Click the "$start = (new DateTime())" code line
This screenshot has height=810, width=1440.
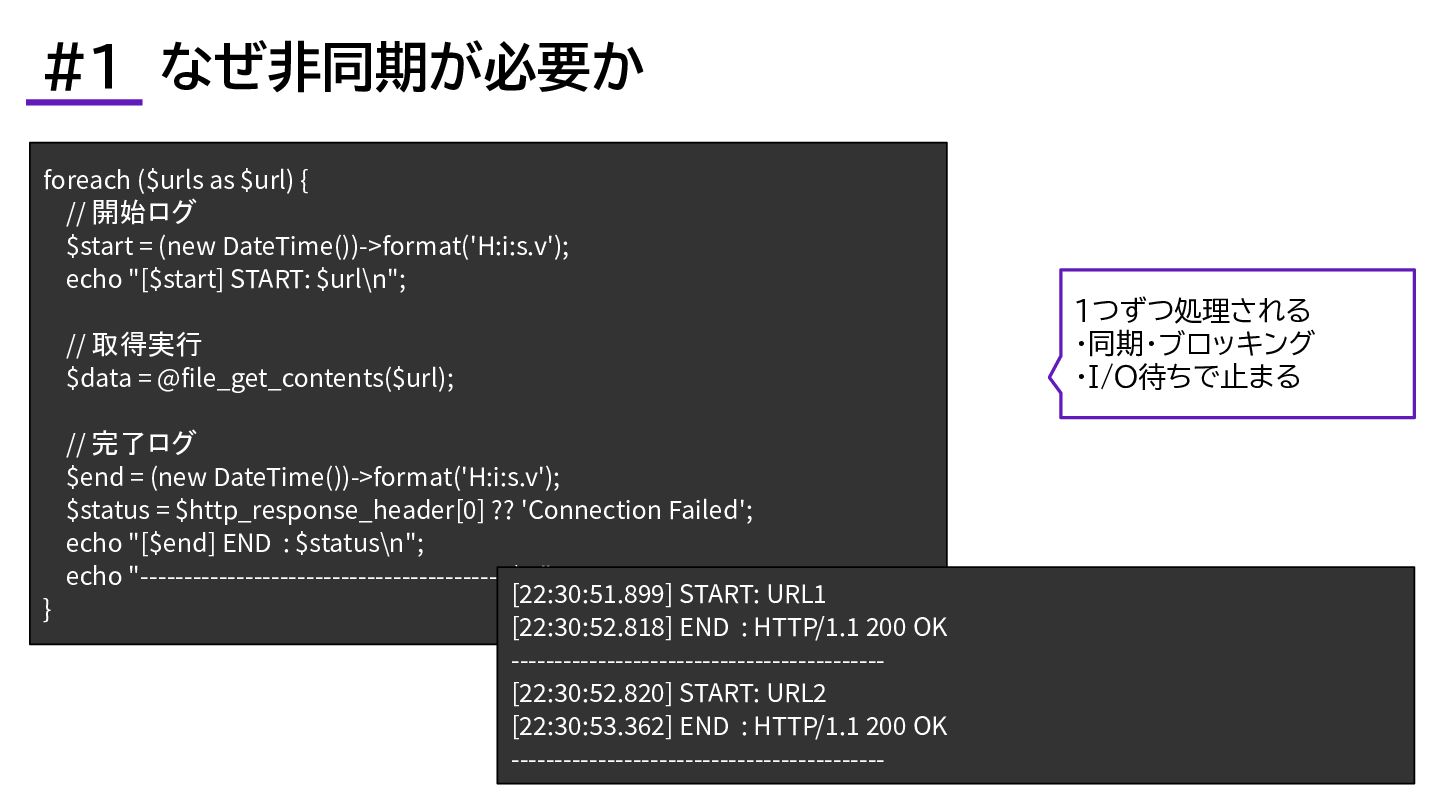coord(317,246)
